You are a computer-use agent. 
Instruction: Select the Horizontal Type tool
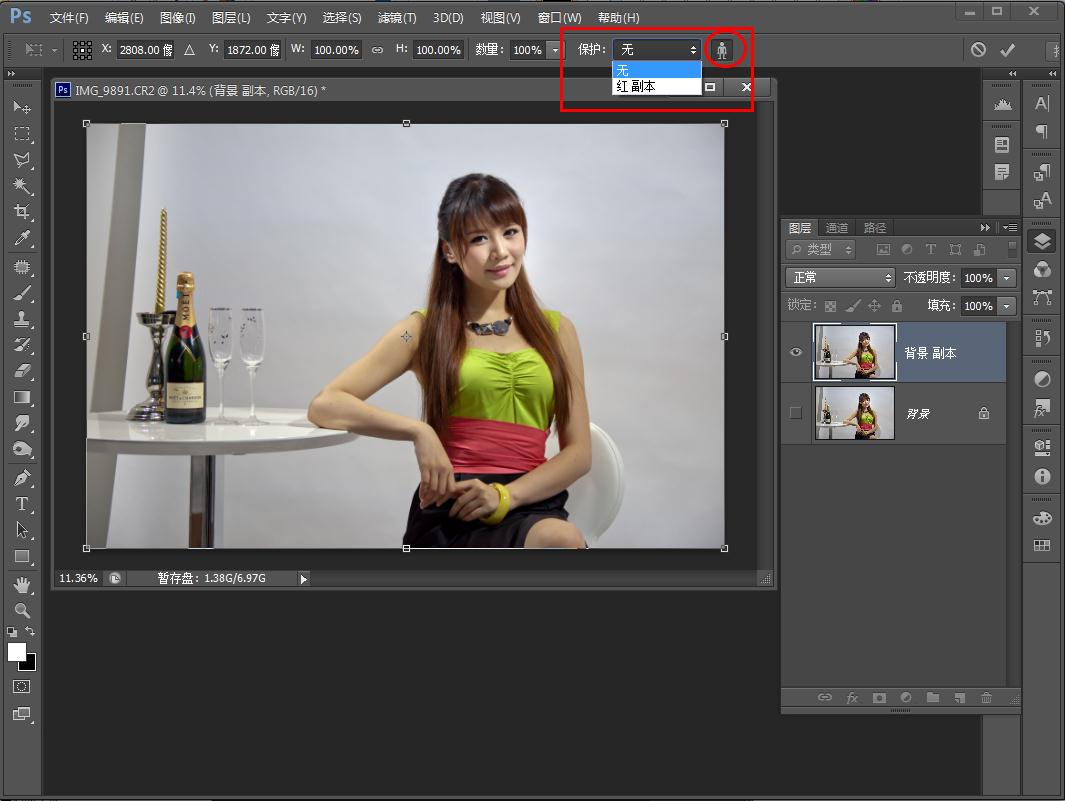click(21, 504)
